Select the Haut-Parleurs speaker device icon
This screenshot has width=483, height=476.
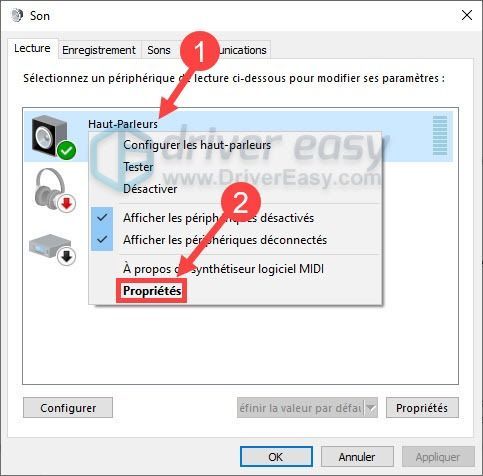(49, 136)
